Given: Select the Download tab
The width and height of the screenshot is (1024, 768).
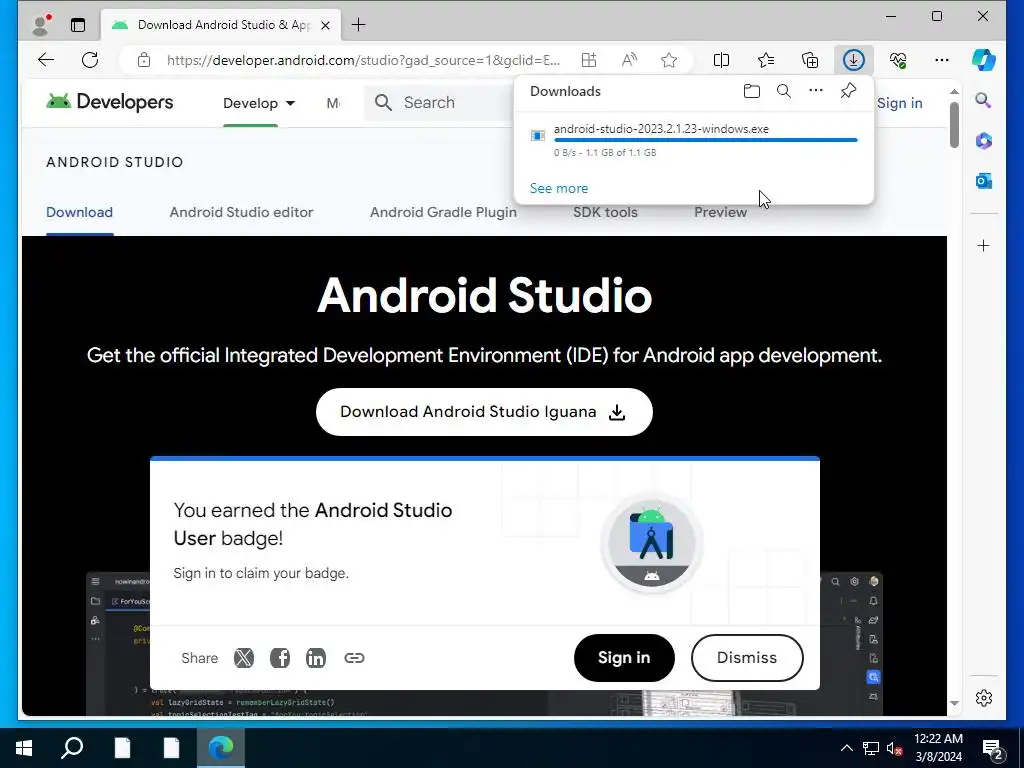Looking at the screenshot, I should point(80,212).
